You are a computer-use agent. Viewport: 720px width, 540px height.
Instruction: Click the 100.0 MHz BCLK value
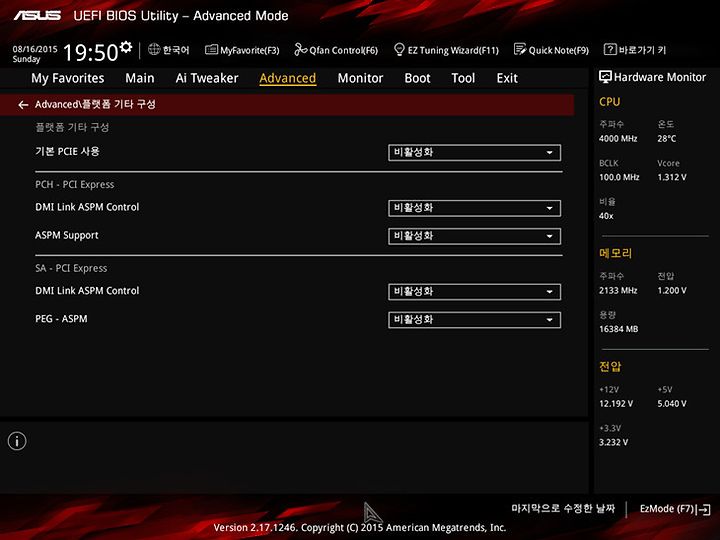tap(619, 177)
